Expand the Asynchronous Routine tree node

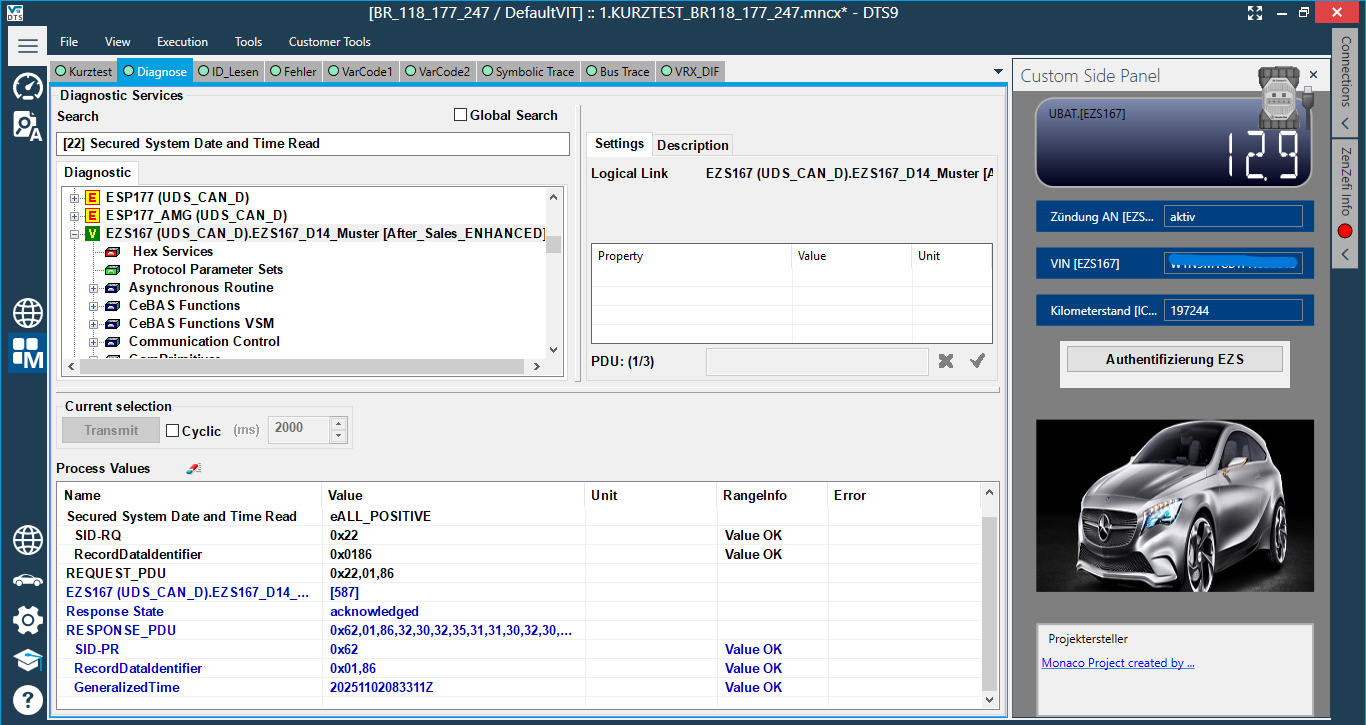94,288
